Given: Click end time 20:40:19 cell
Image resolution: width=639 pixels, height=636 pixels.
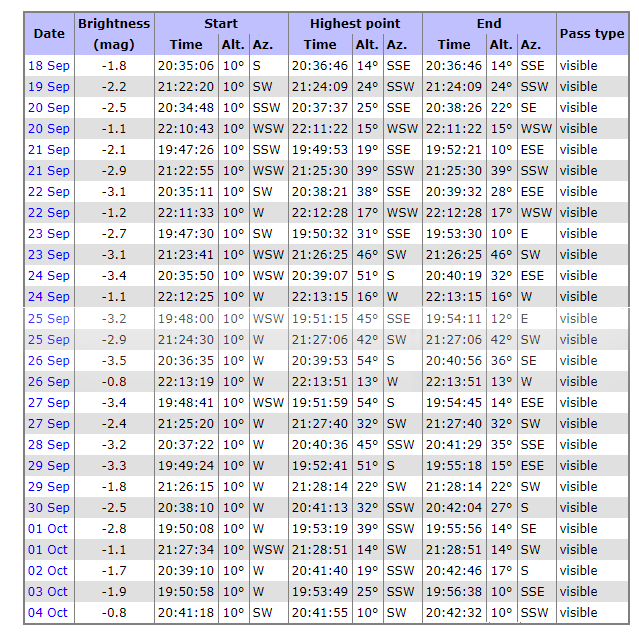Looking at the screenshot, I should (x=454, y=276).
